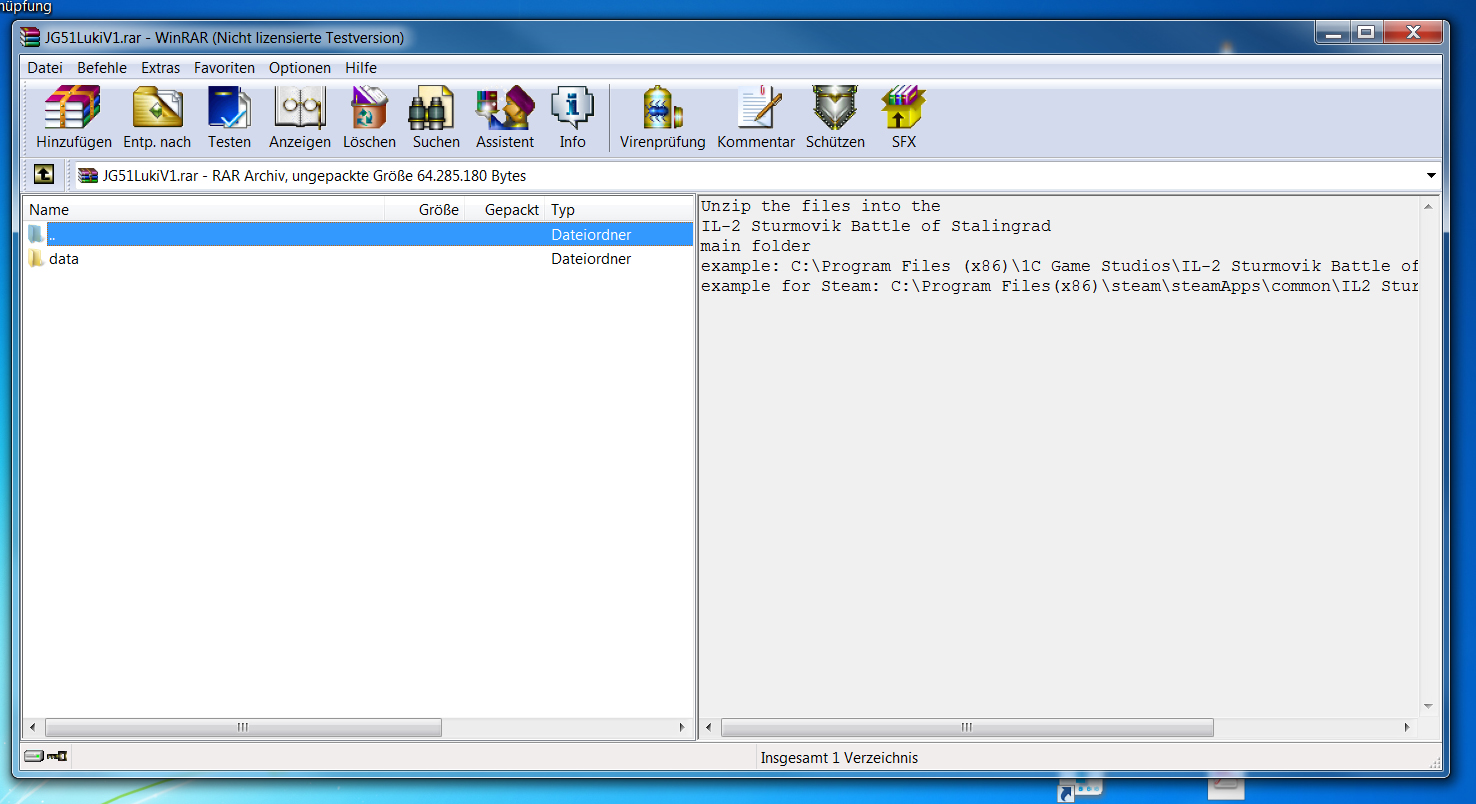
Task: Open the Hilfe menu
Action: coord(361,68)
